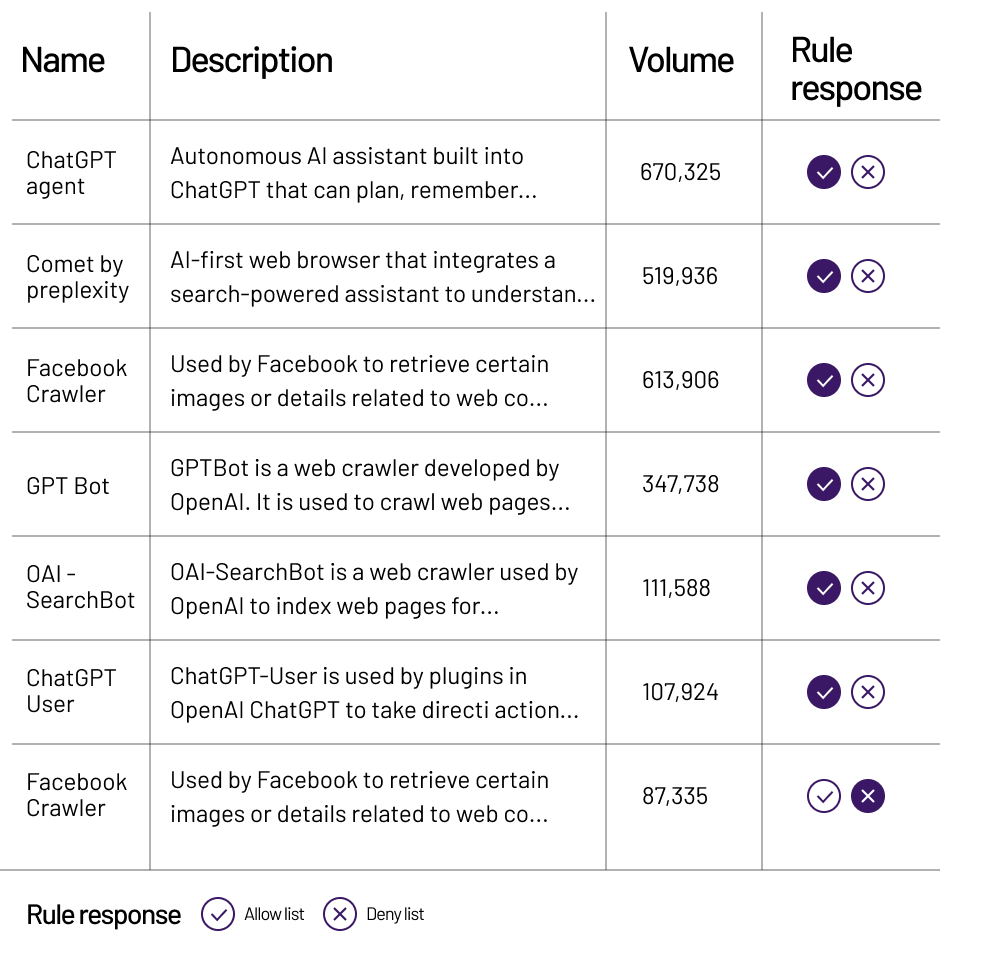The height and width of the screenshot is (958, 982).
Task: Sort by Volume column header
Action: (681, 60)
